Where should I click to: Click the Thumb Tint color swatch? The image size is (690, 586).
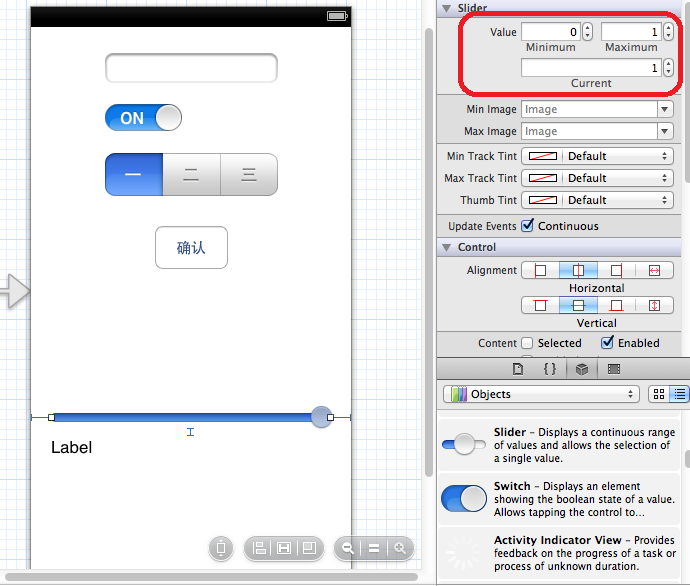(543, 200)
